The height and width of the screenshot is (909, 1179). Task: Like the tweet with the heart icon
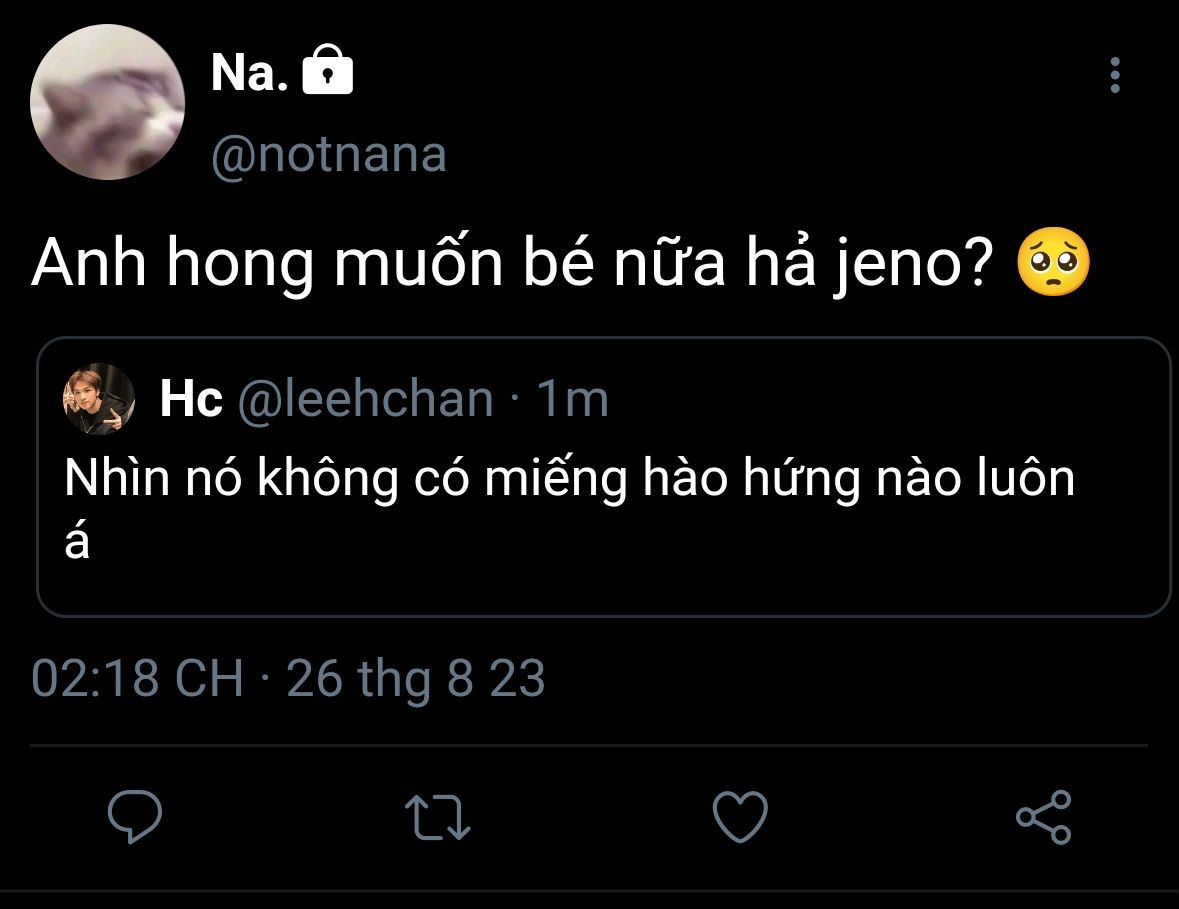[x=740, y=817]
